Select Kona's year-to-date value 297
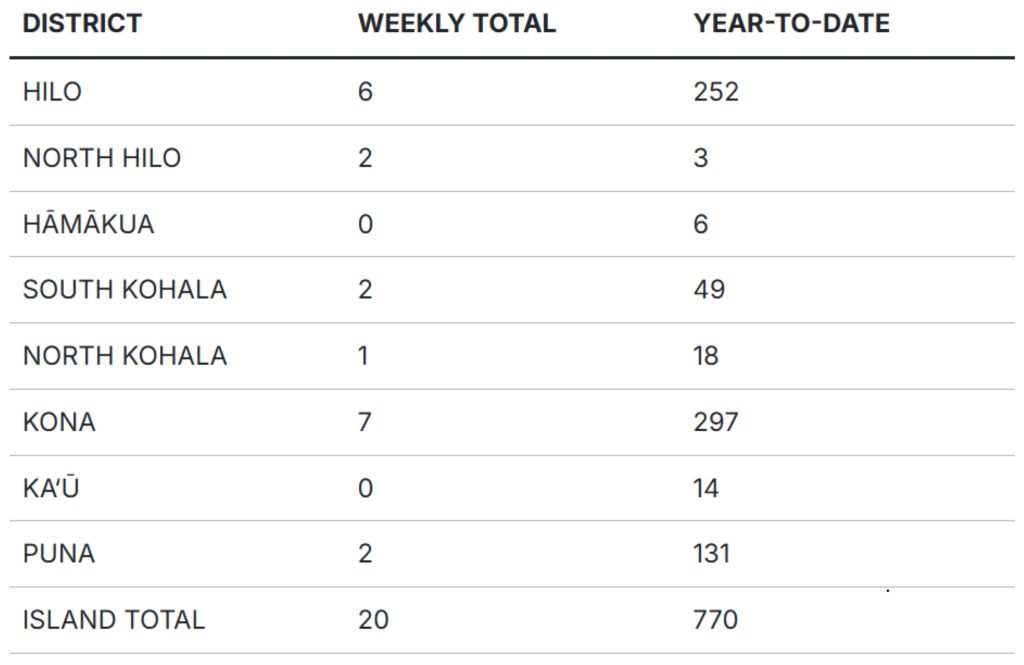The height and width of the screenshot is (665, 1024). click(716, 422)
